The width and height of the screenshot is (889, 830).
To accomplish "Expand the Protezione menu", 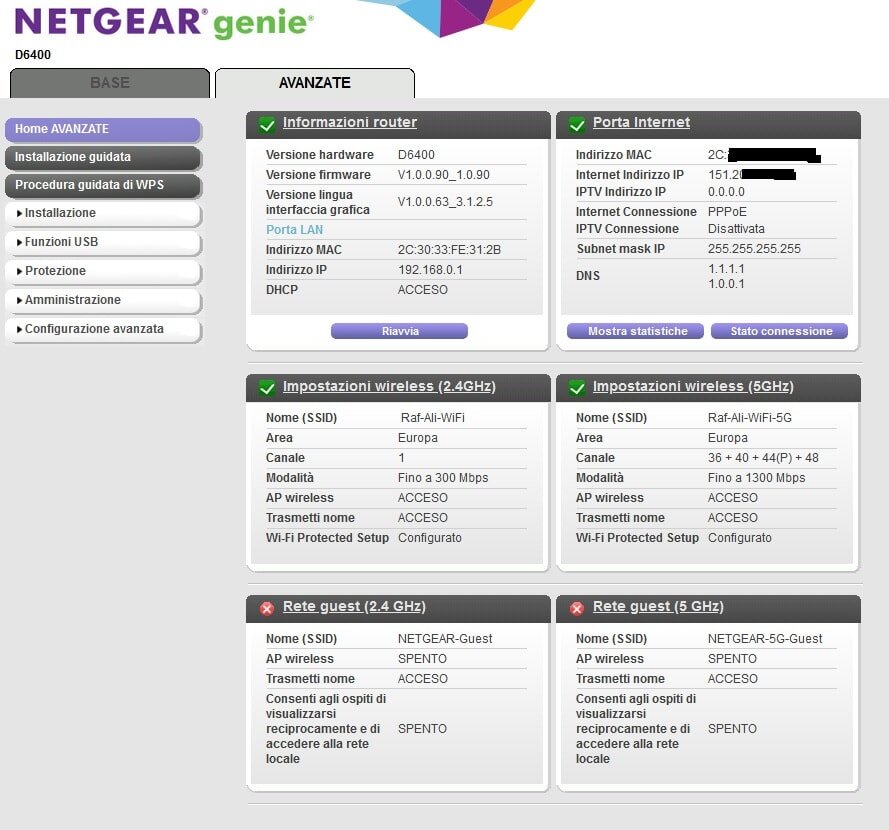I will (103, 271).
